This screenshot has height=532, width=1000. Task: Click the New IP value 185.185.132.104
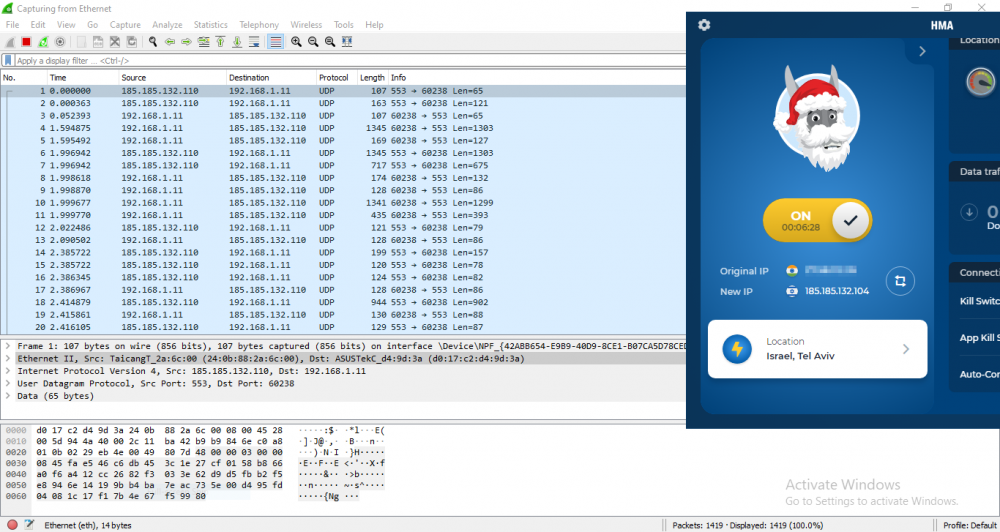click(x=837, y=291)
